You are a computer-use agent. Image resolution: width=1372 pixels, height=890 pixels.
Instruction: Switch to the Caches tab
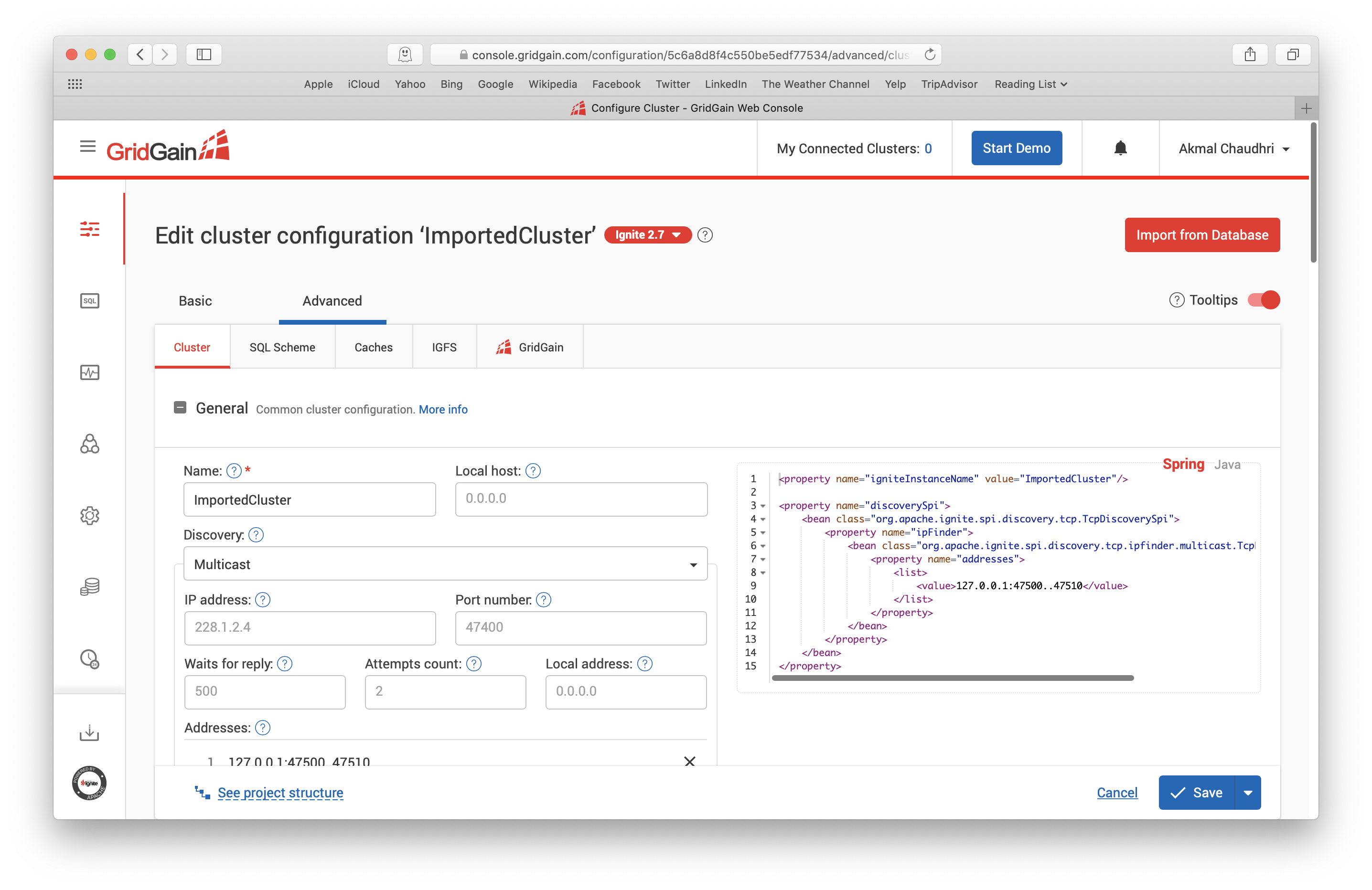tap(373, 346)
